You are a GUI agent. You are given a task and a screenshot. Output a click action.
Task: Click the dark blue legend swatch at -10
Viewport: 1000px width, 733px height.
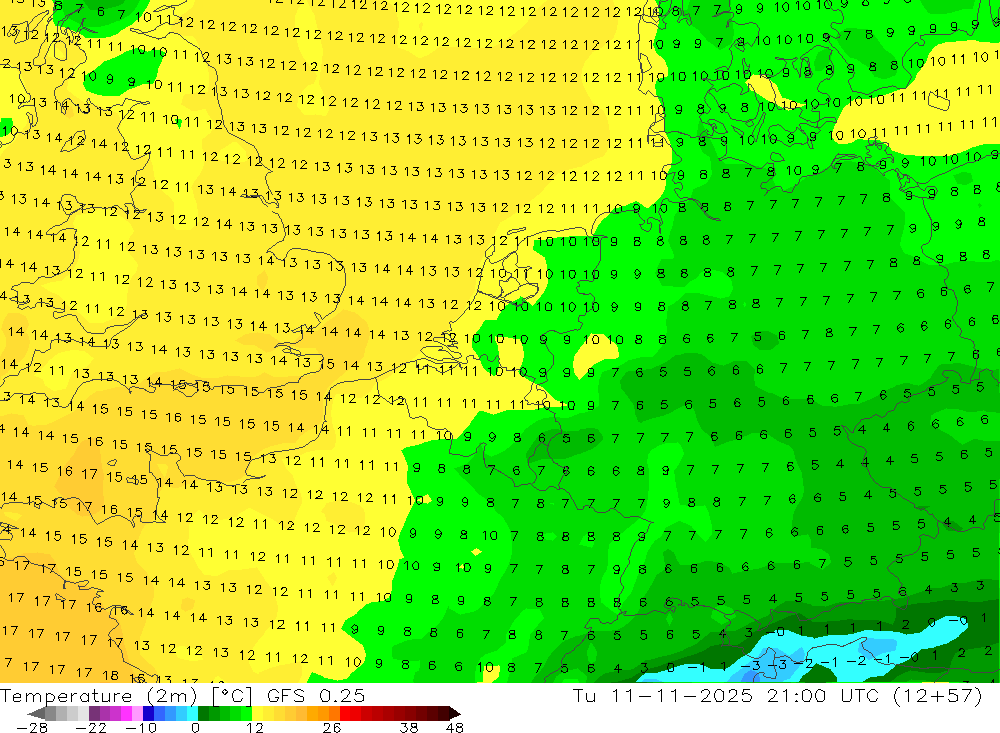[148, 714]
